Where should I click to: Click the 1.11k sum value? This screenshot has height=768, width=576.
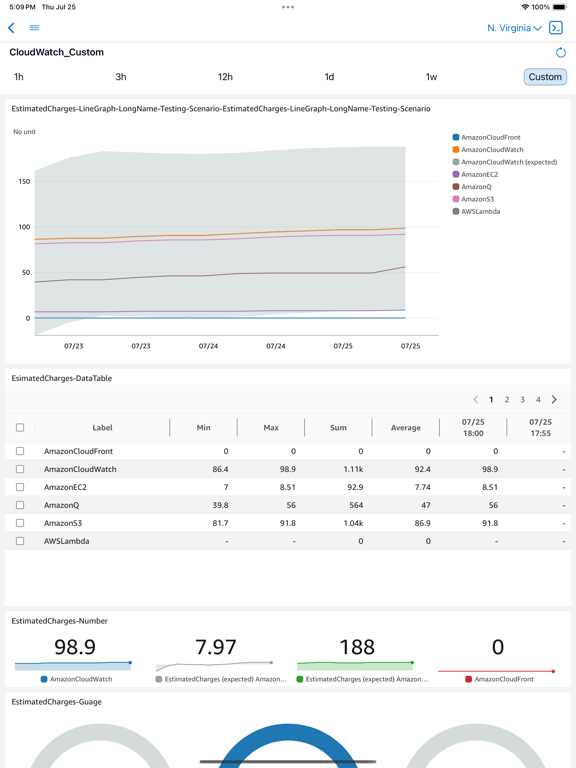coord(353,469)
